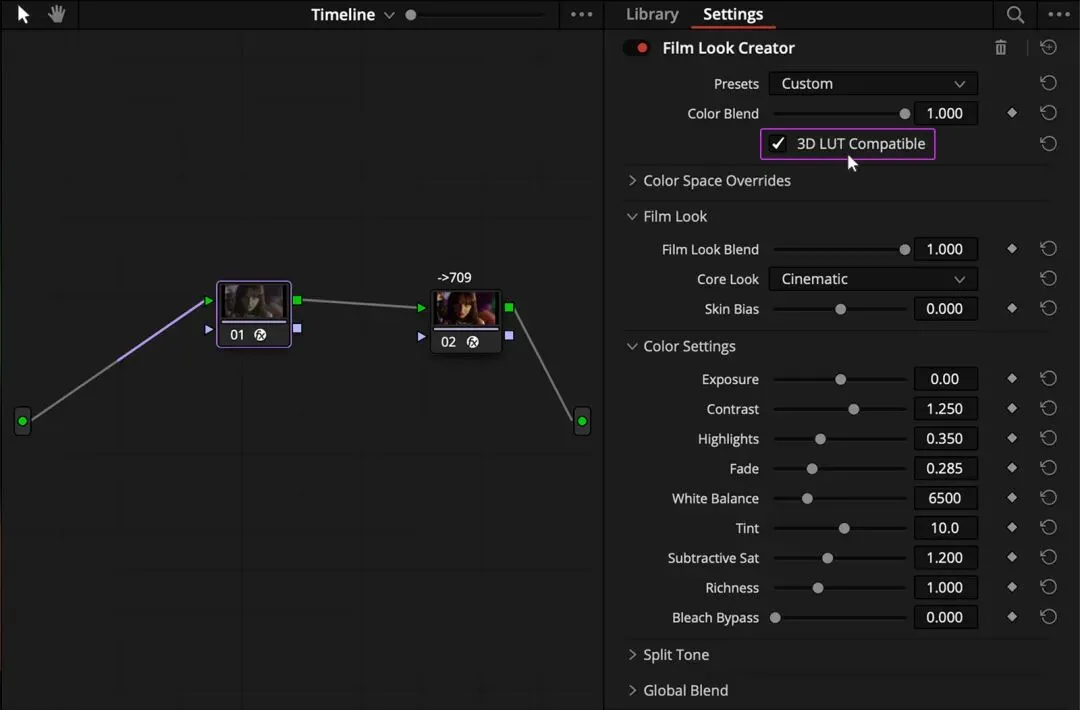Adjust the Contrast slider
This screenshot has height=710, width=1080.
853,409
